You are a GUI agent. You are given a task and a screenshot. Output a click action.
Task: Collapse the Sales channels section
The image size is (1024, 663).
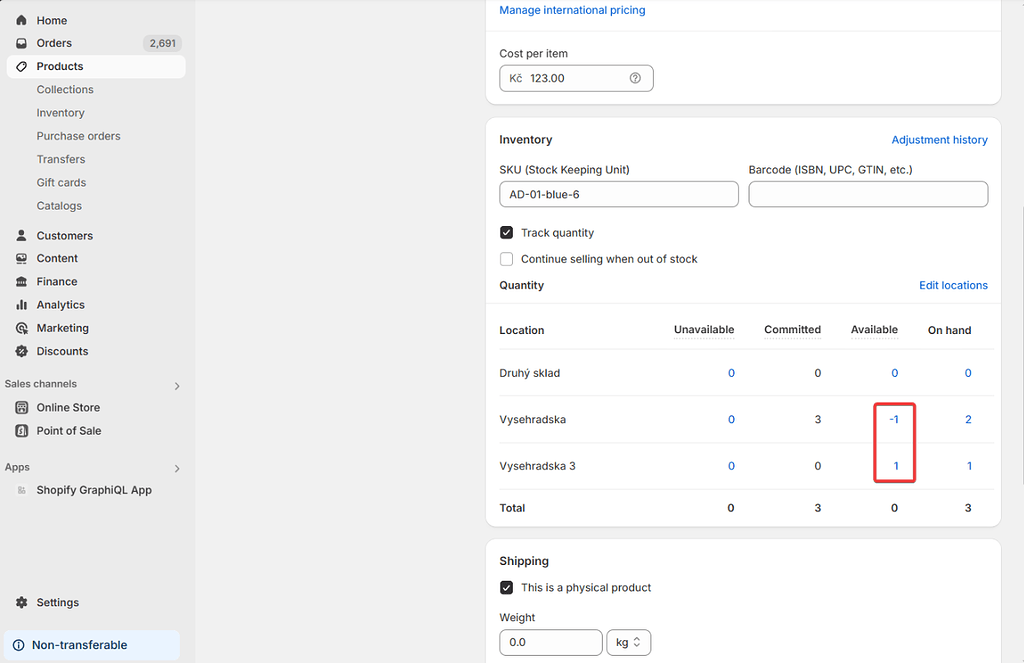176,384
